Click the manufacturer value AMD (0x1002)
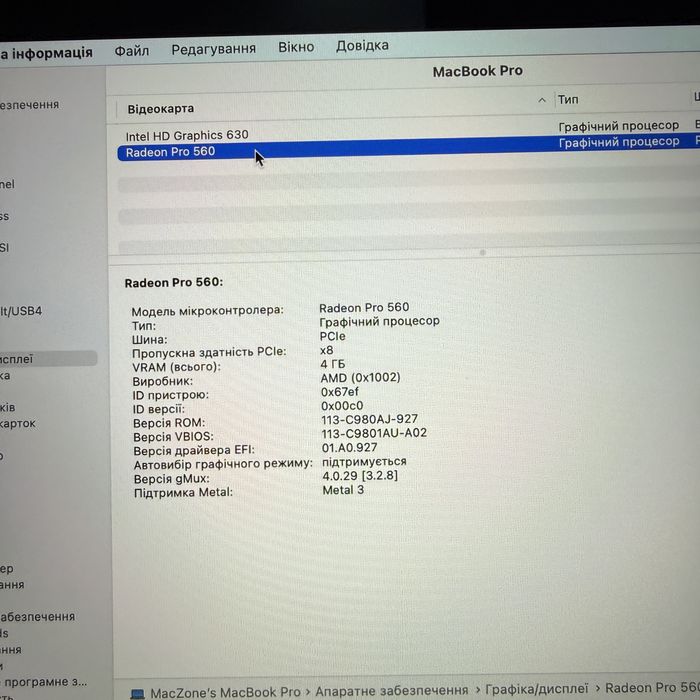 point(360,378)
